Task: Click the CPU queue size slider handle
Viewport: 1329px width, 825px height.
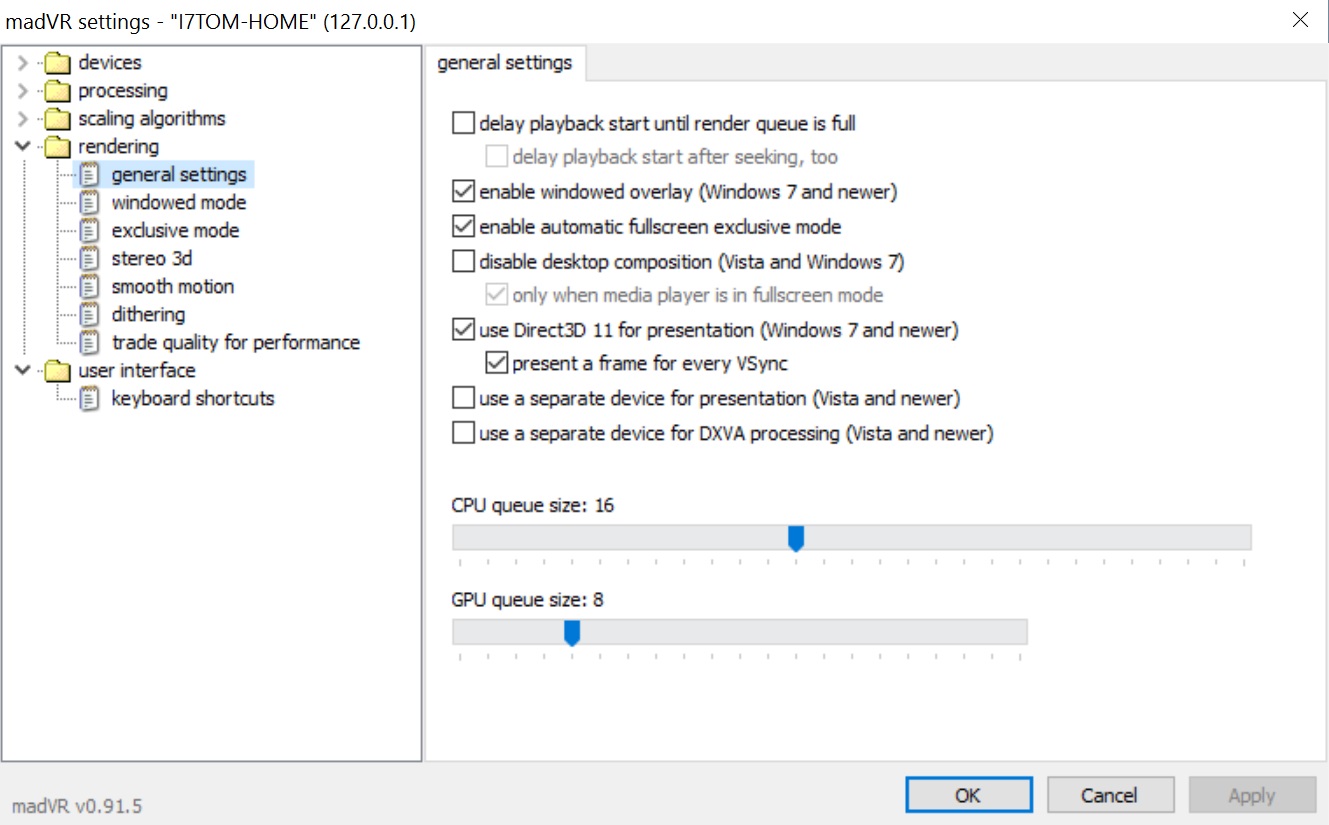Action: (x=796, y=539)
